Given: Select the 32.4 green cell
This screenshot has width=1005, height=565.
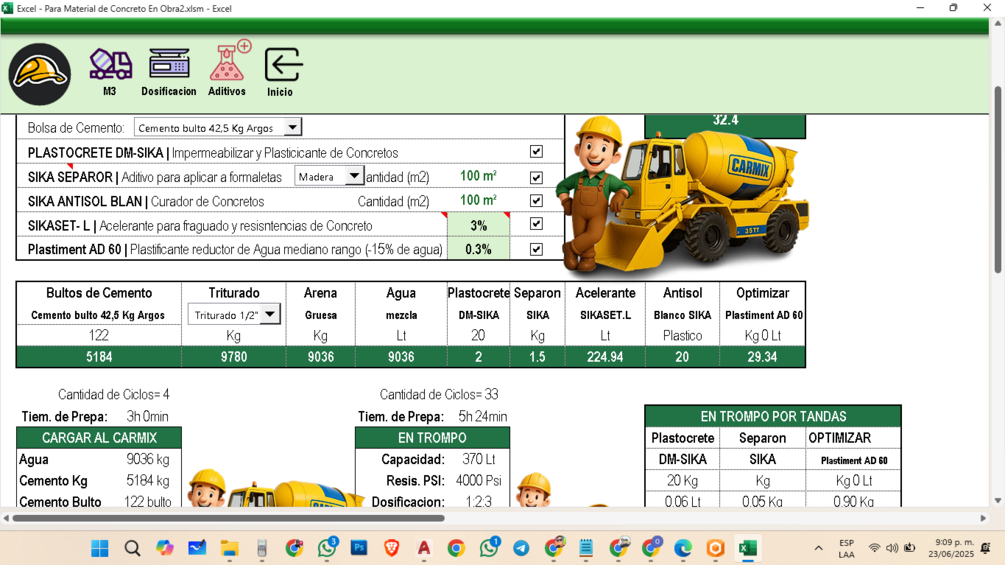Looking at the screenshot, I should (x=725, y=126).
